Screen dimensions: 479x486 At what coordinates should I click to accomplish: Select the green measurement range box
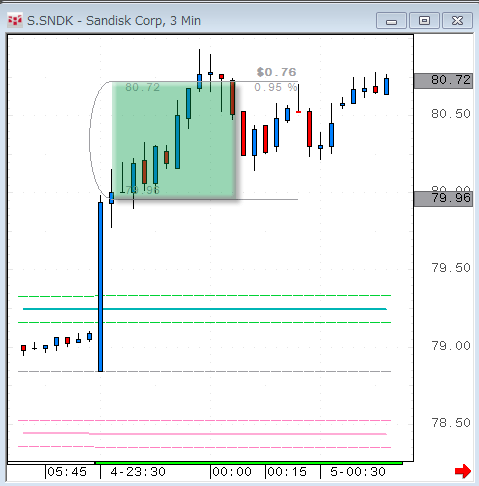click(x=173, y=140)
